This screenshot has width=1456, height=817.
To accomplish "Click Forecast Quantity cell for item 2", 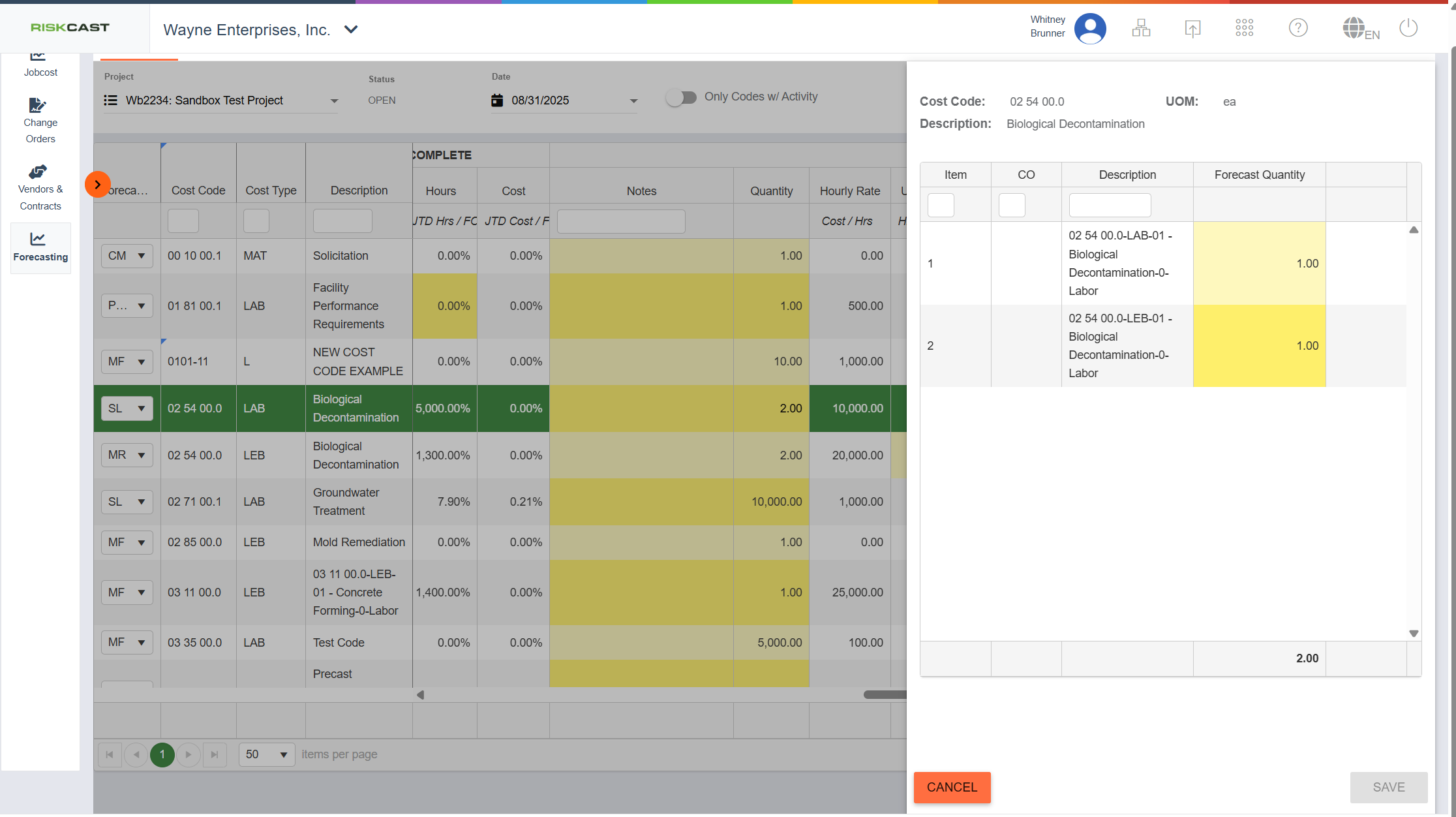I will [x=1259, y=346].
